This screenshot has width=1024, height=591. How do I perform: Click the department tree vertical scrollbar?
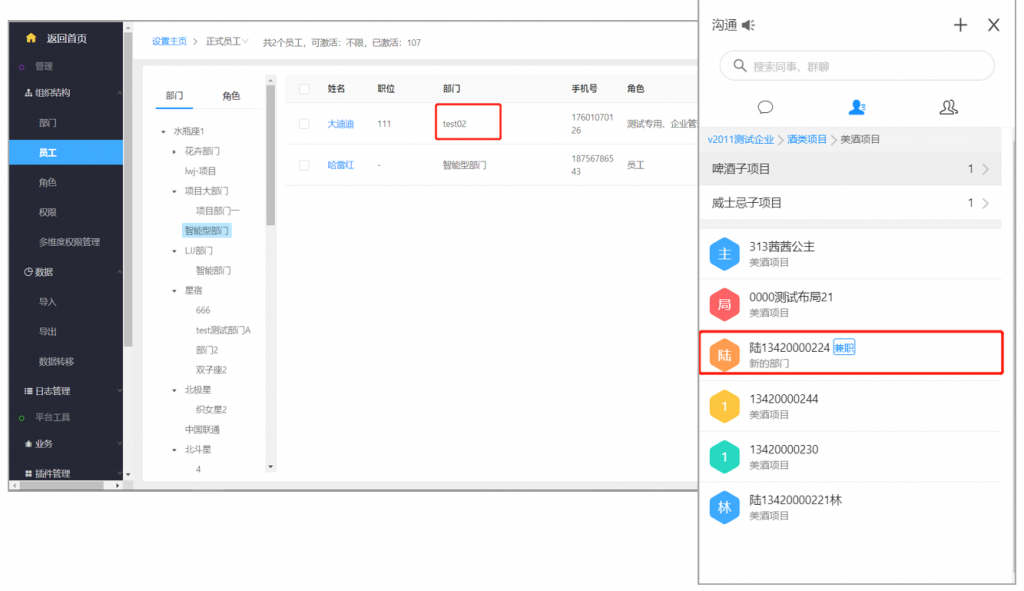pyautogui.click(x=270, y=170)
